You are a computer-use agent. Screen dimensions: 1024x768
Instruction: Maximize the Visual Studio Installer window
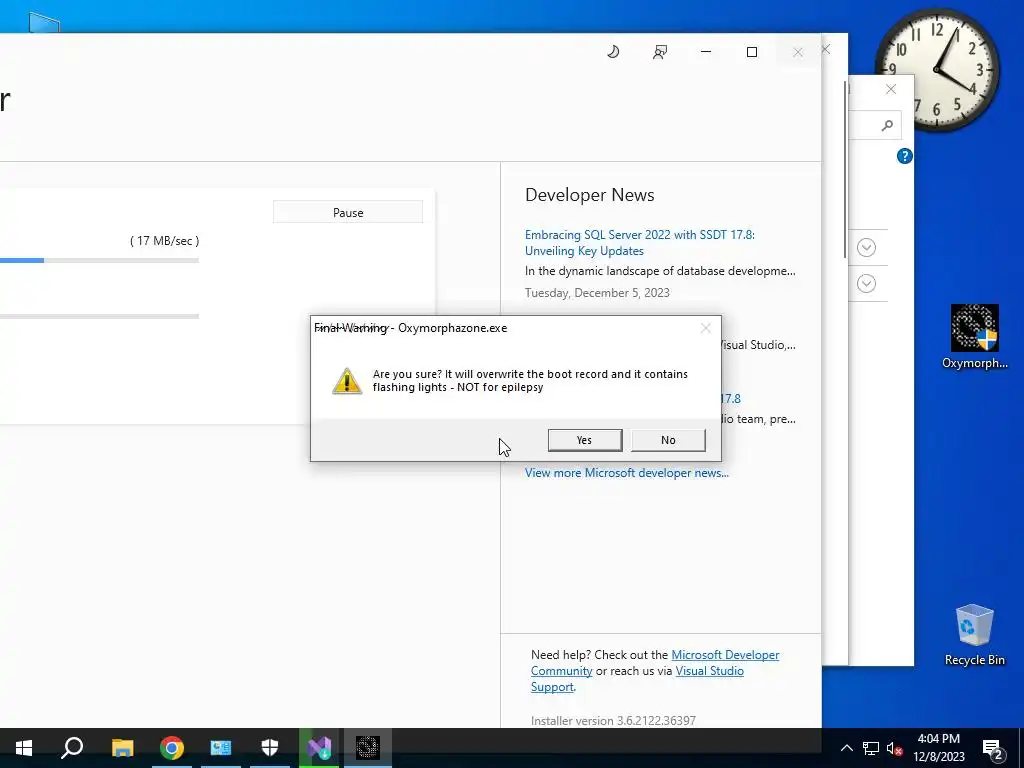(752, 52)
